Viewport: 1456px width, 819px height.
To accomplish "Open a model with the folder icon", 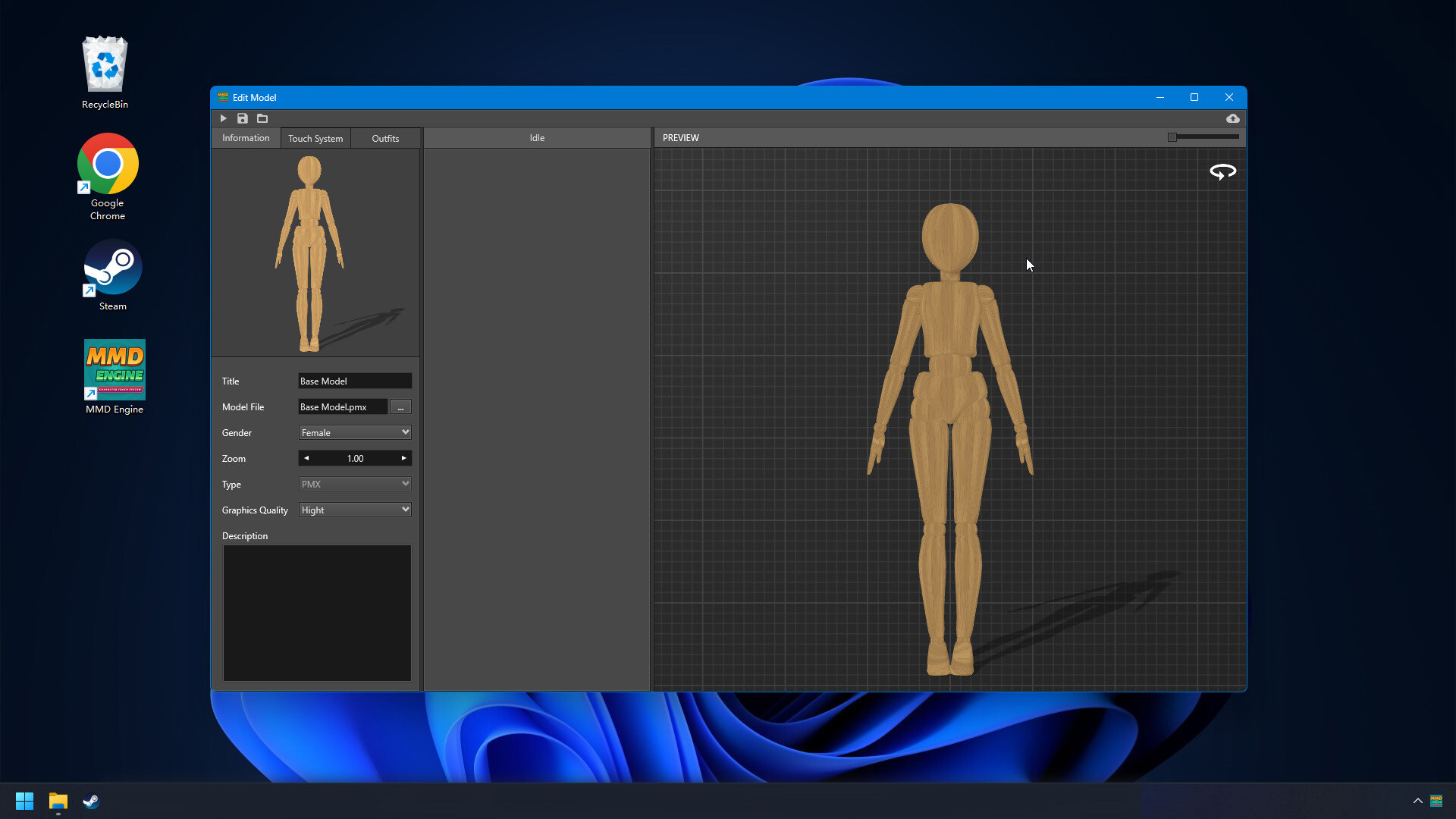I will (262, 118).
